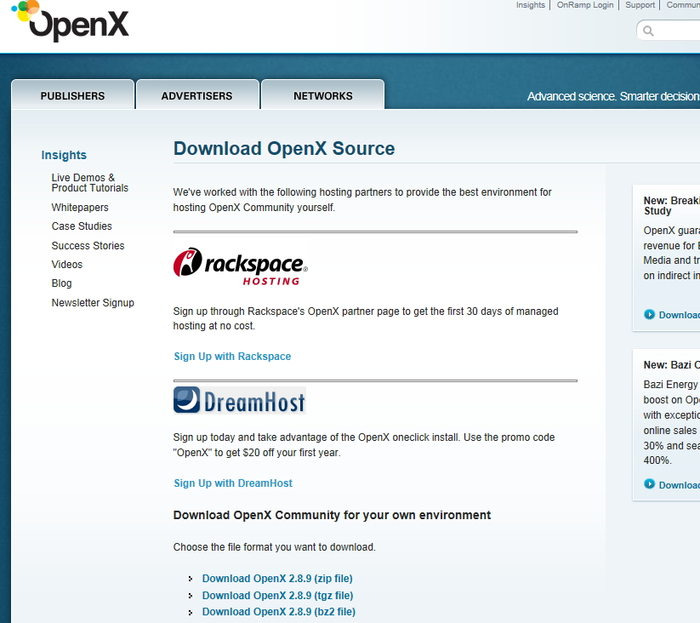Screen dimensions: 700x623
Task: Open Support in top navigation
Action: point(640,5)
